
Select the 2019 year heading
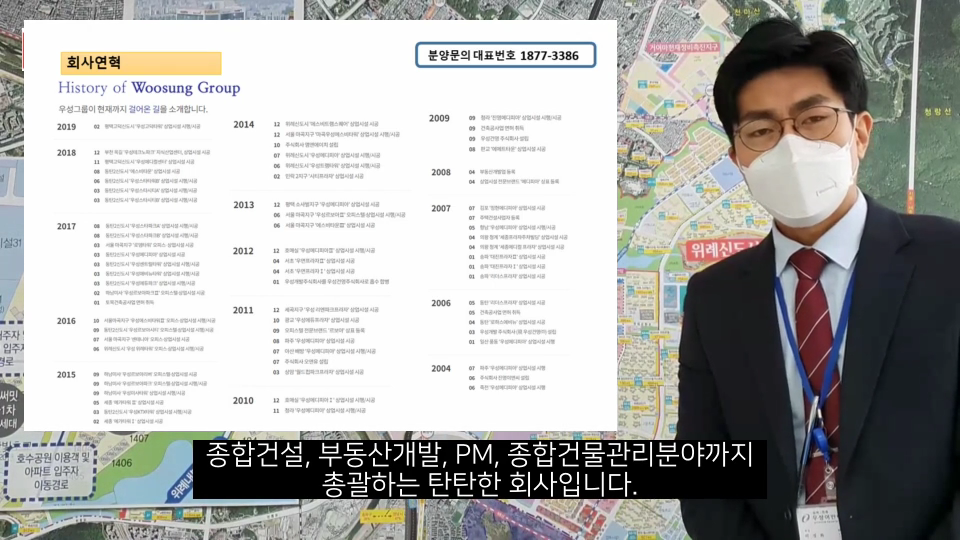tap(66, 127)
